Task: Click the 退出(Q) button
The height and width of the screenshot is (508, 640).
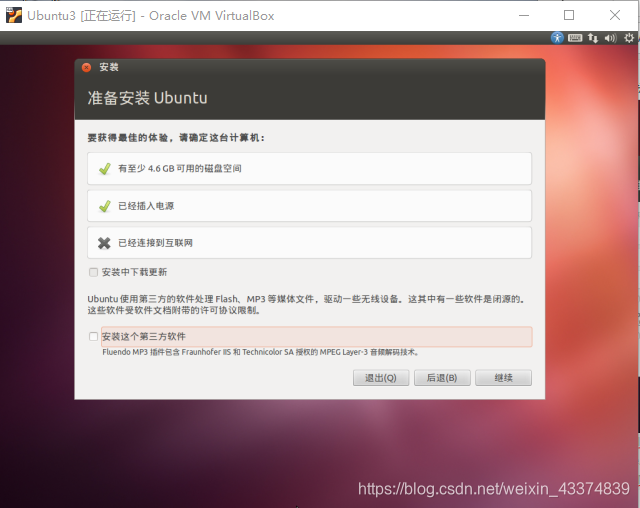Action: 381,378
